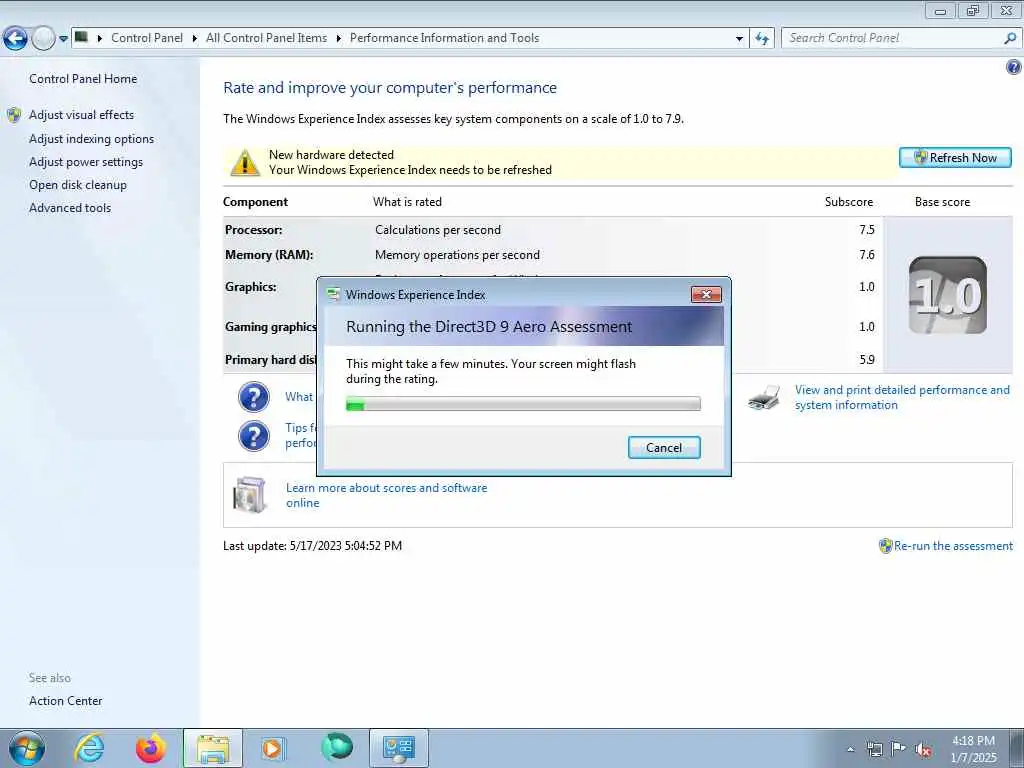
Task: Open Control Panel Home link
Action: tap(83, 79)
